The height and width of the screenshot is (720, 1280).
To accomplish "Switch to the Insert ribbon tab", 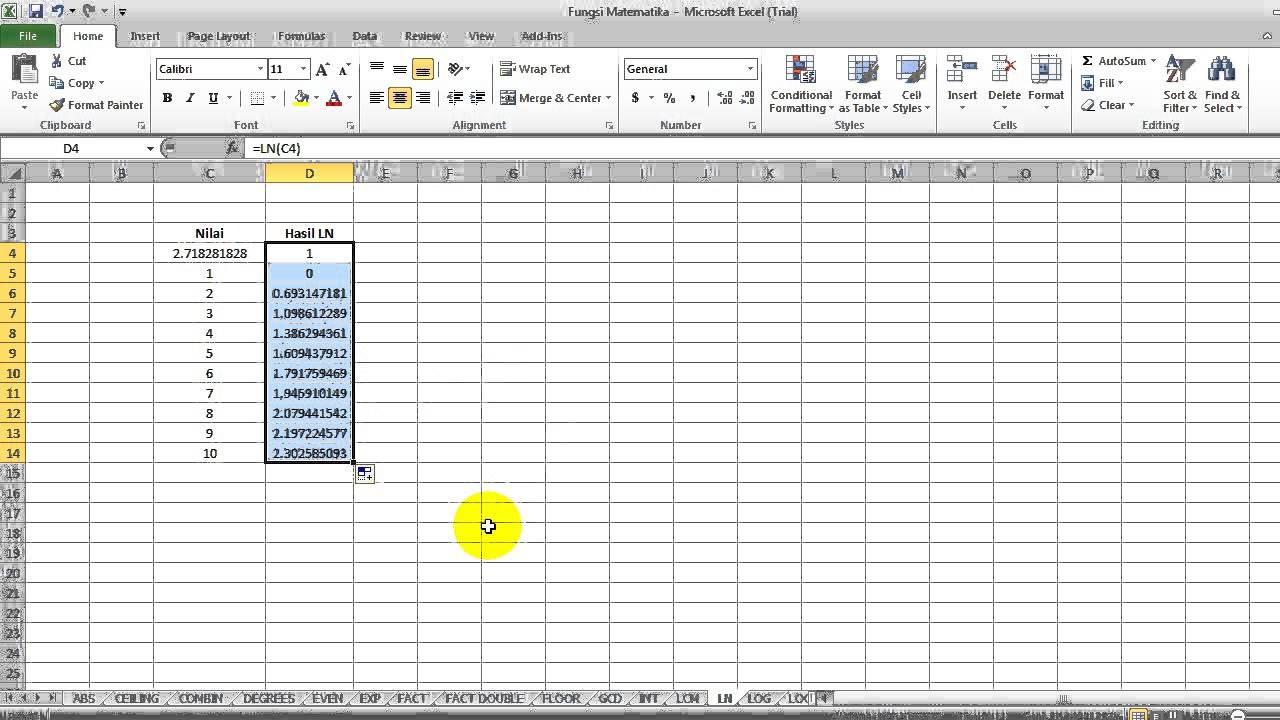I will [x=145, y=36].
